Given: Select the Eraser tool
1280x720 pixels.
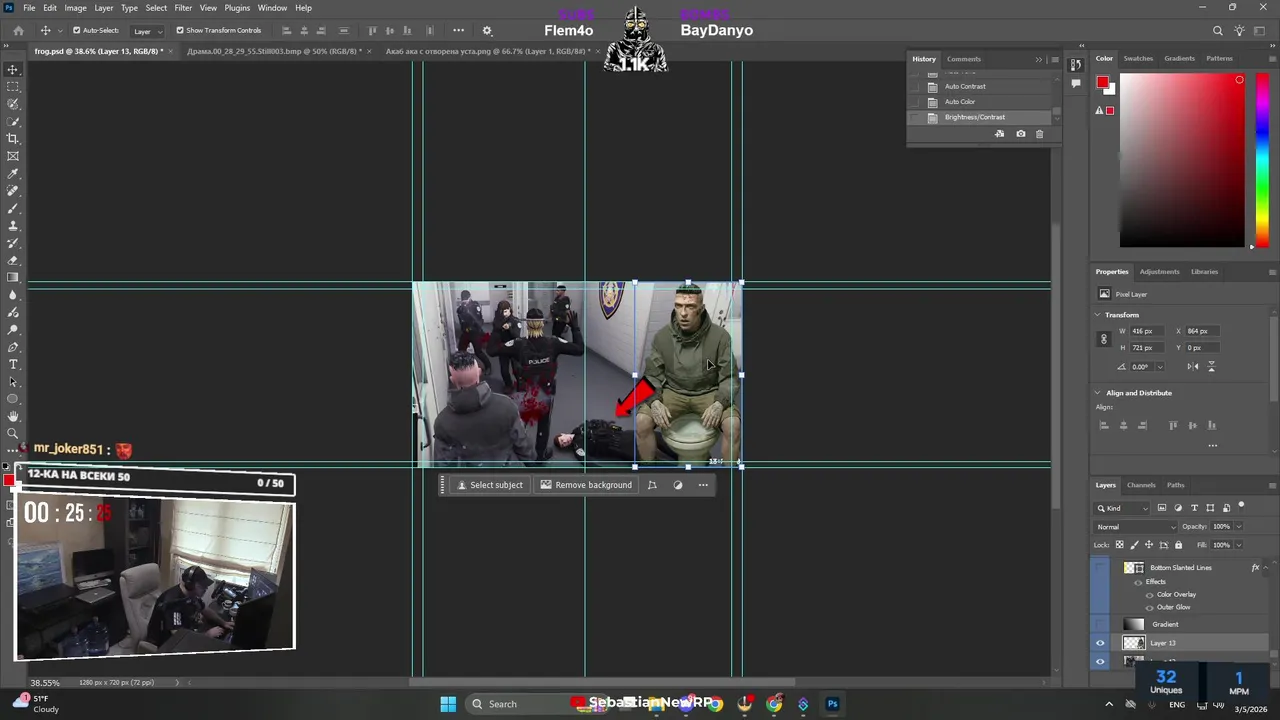Looking at the screenshot, I should point(13,260).
